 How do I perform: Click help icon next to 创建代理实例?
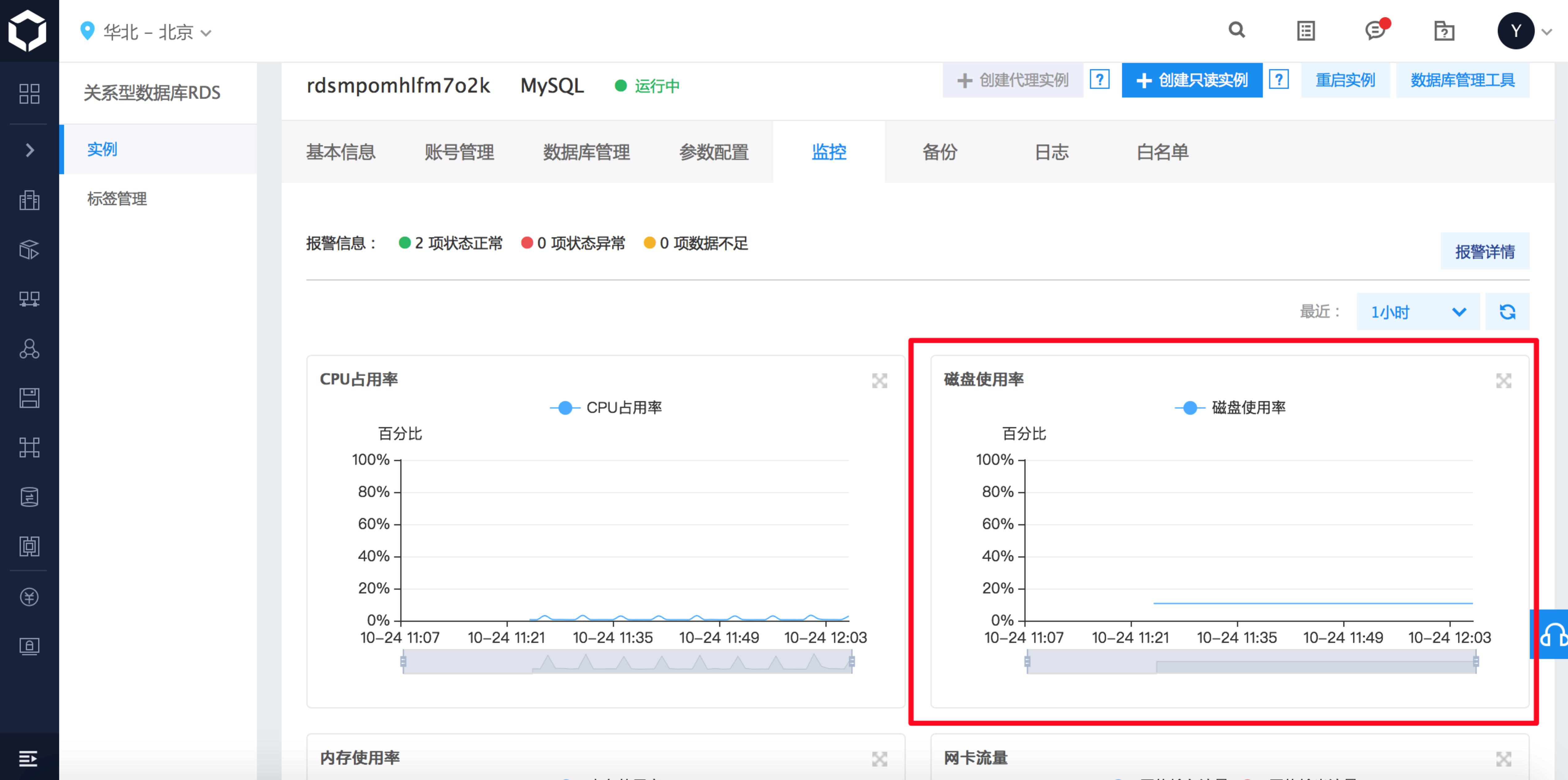[x=1099, y=79]
